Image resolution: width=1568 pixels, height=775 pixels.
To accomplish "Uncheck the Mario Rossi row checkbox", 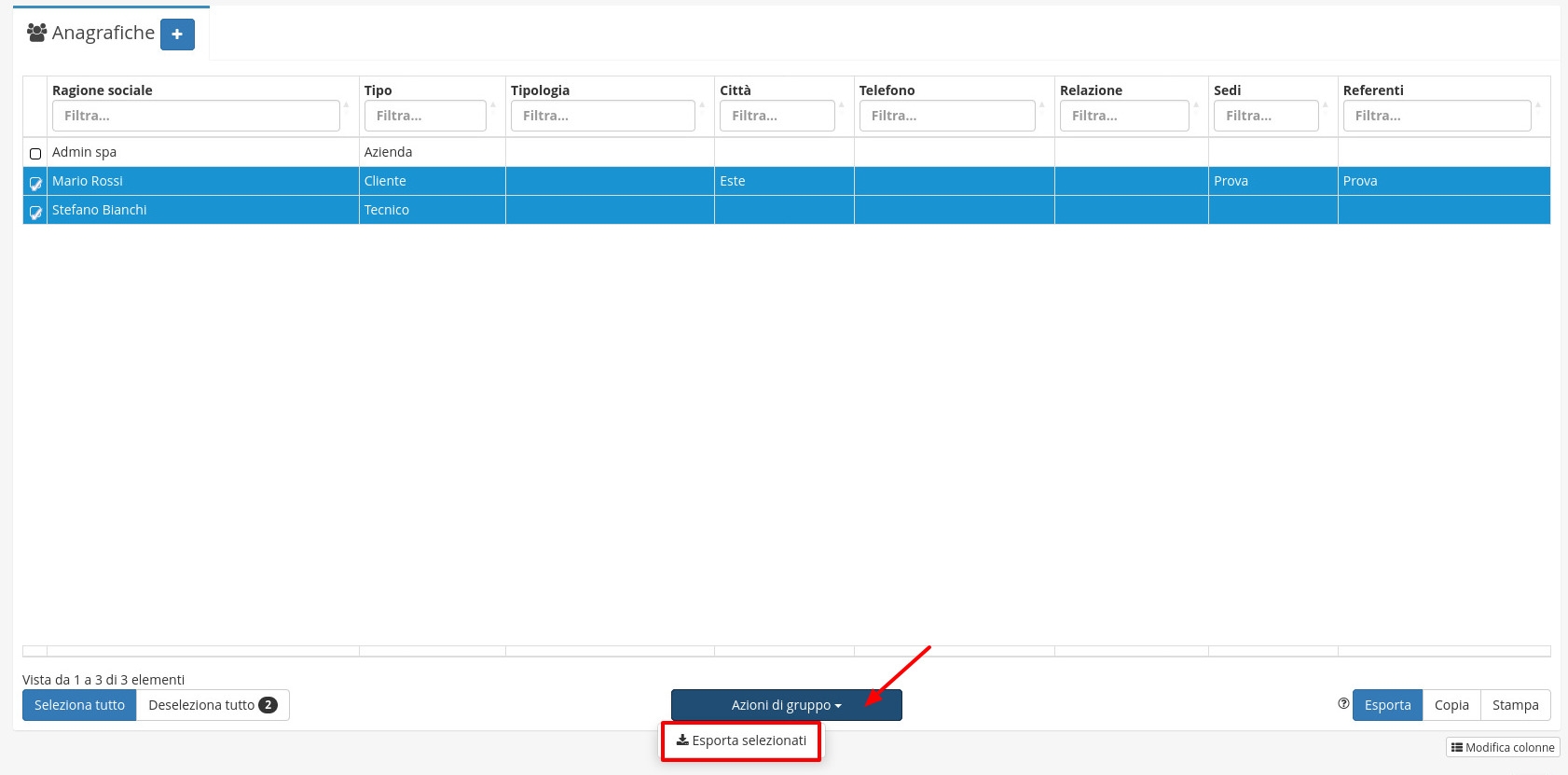I will [35, 183].
